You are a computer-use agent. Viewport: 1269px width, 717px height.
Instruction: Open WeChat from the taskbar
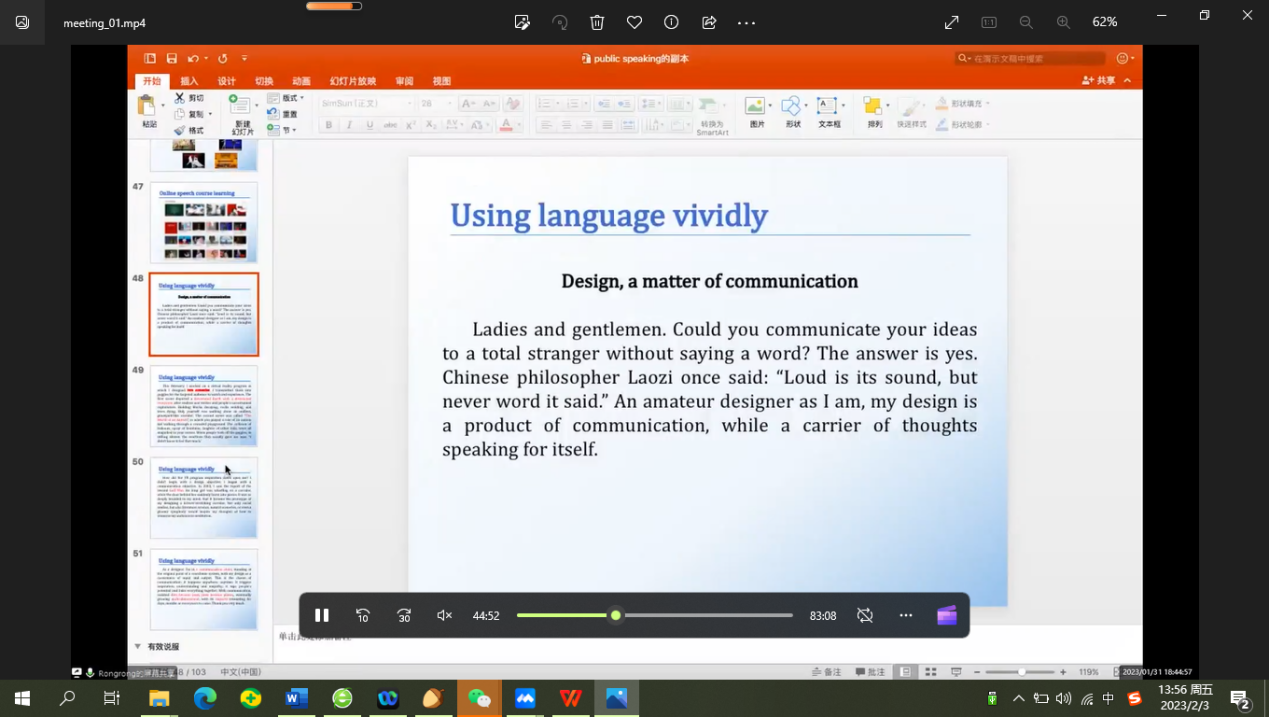[479, 698]
